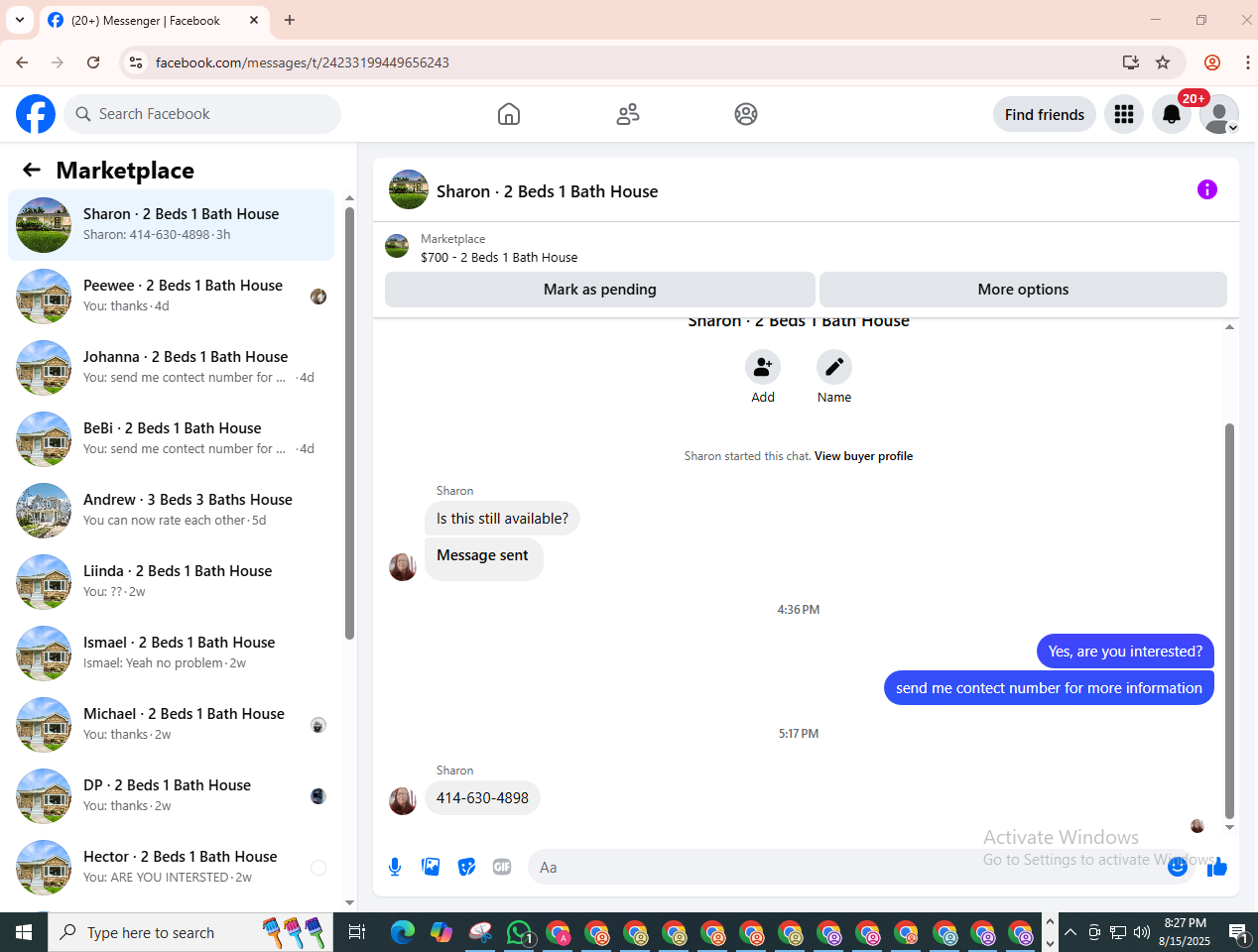Install the app from the address bar icon
The width and height of the screenshot is (1258, 952).
[1130, 62]
